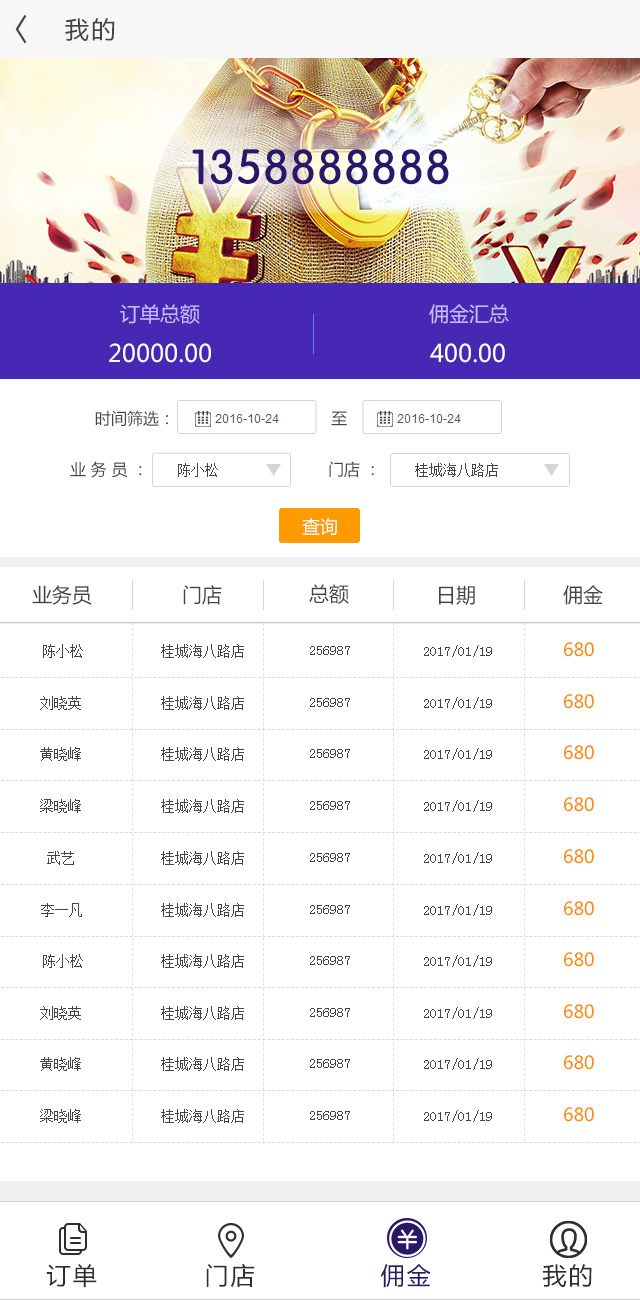
Task: Open the 门店 location pin icon
Action: coord(230,1240)
